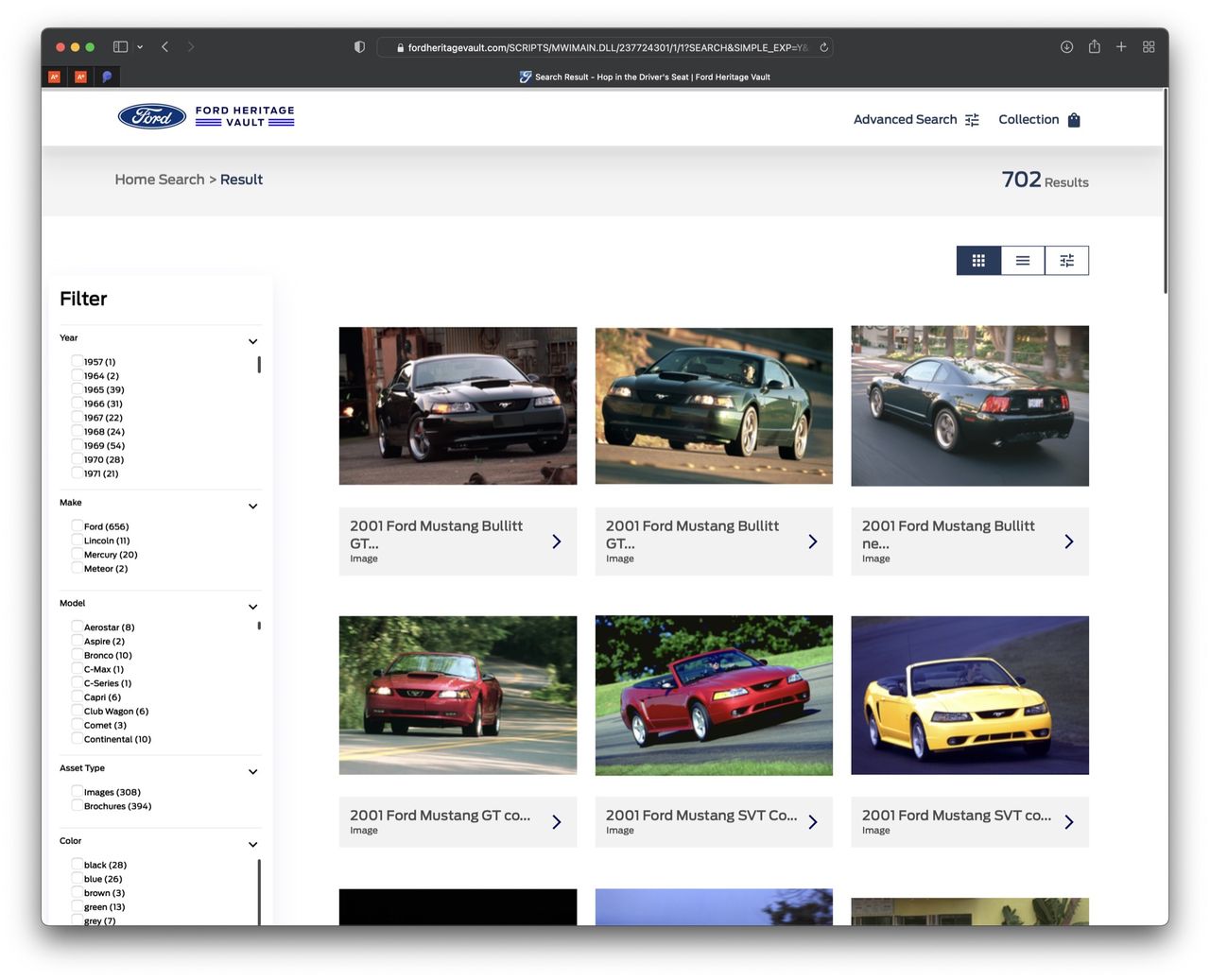The height and width of the screenshot is (980, 1210).
Task: Click the Safari sidebar toggle icon
Action: click(x=120, y=46)
